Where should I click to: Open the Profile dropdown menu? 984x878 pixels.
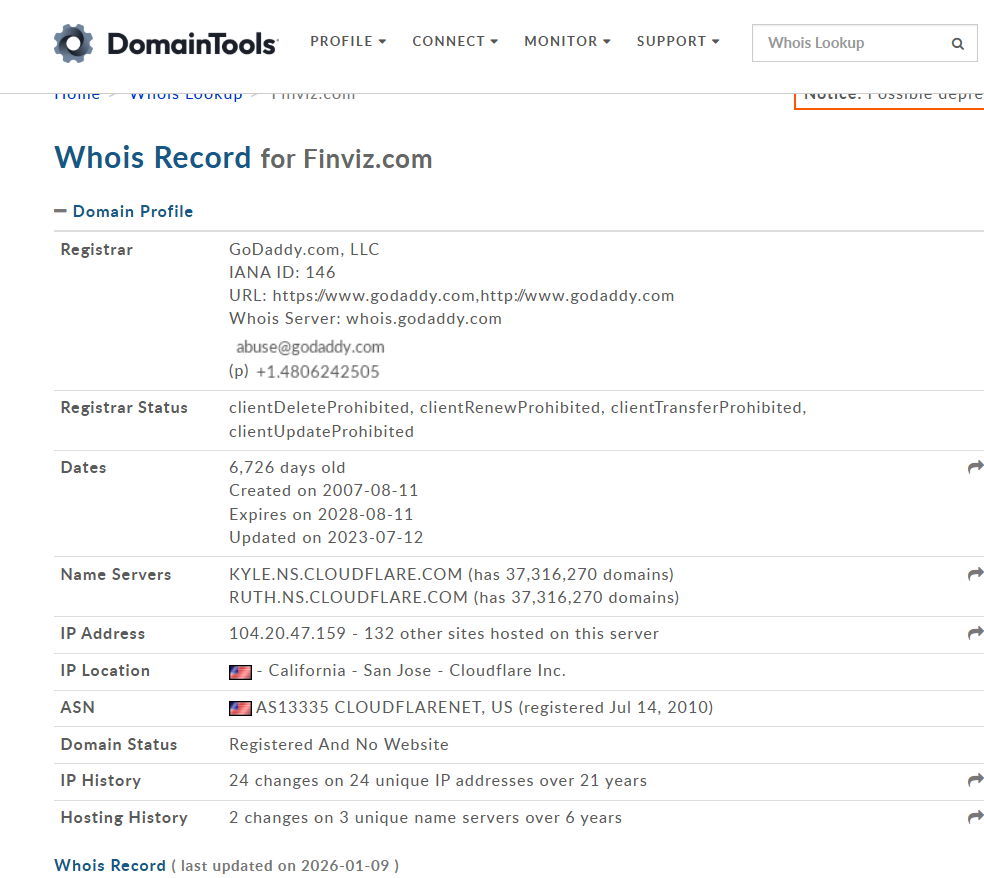[x=347, y=41]
